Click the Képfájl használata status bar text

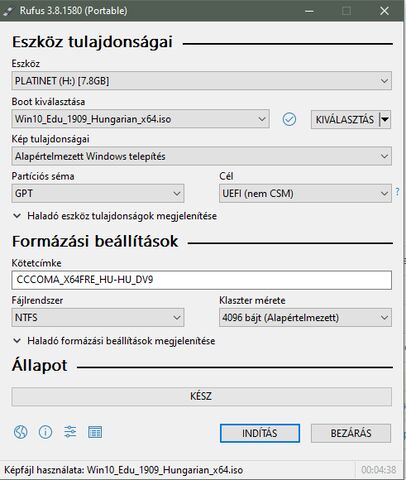tap(123, 470)
